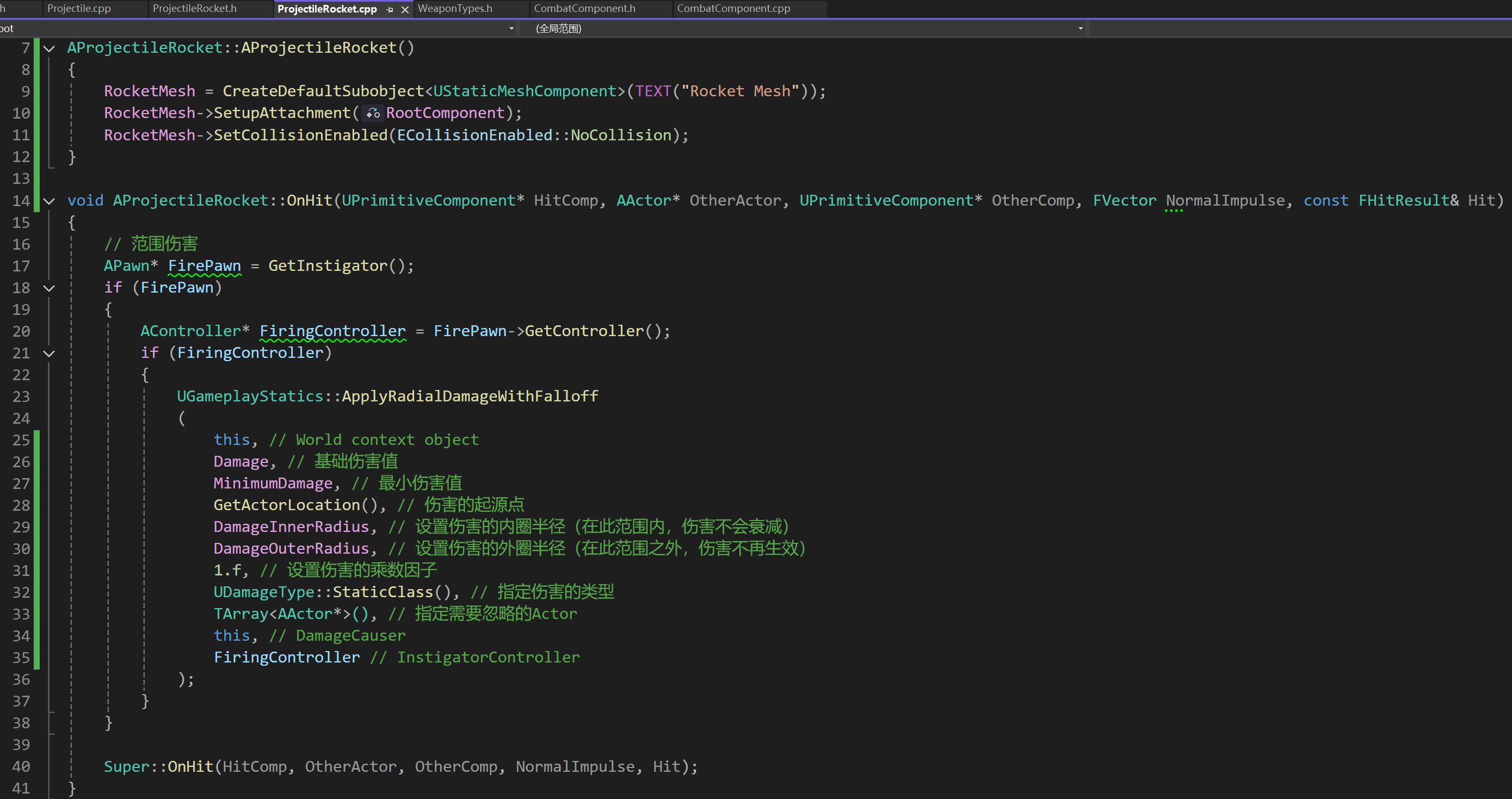Close the ProjectileRocket.cpp tab
The image size is (1512, 799).
pos(405,9)
